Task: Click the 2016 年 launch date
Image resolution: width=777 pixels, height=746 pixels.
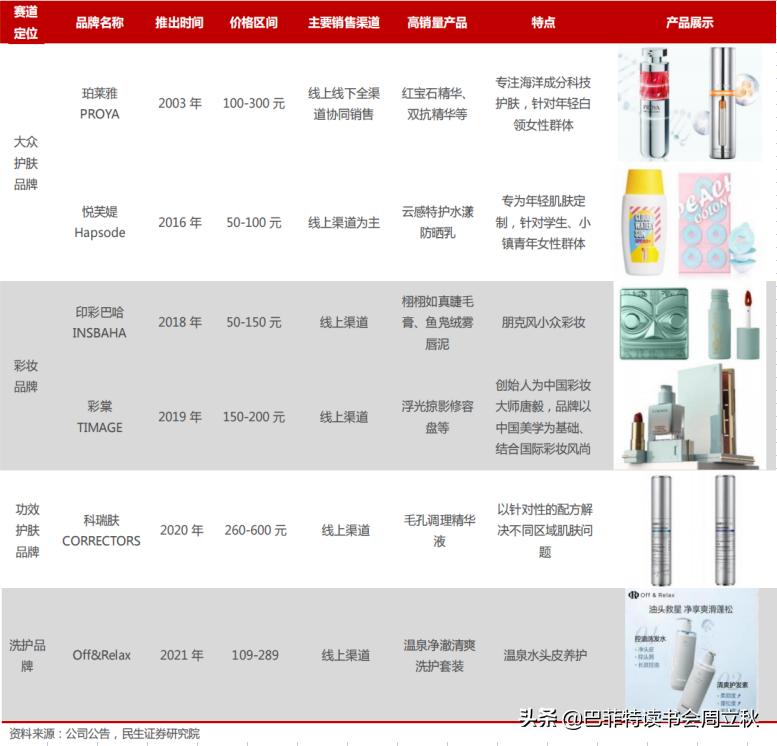Action: click(180, 223)
